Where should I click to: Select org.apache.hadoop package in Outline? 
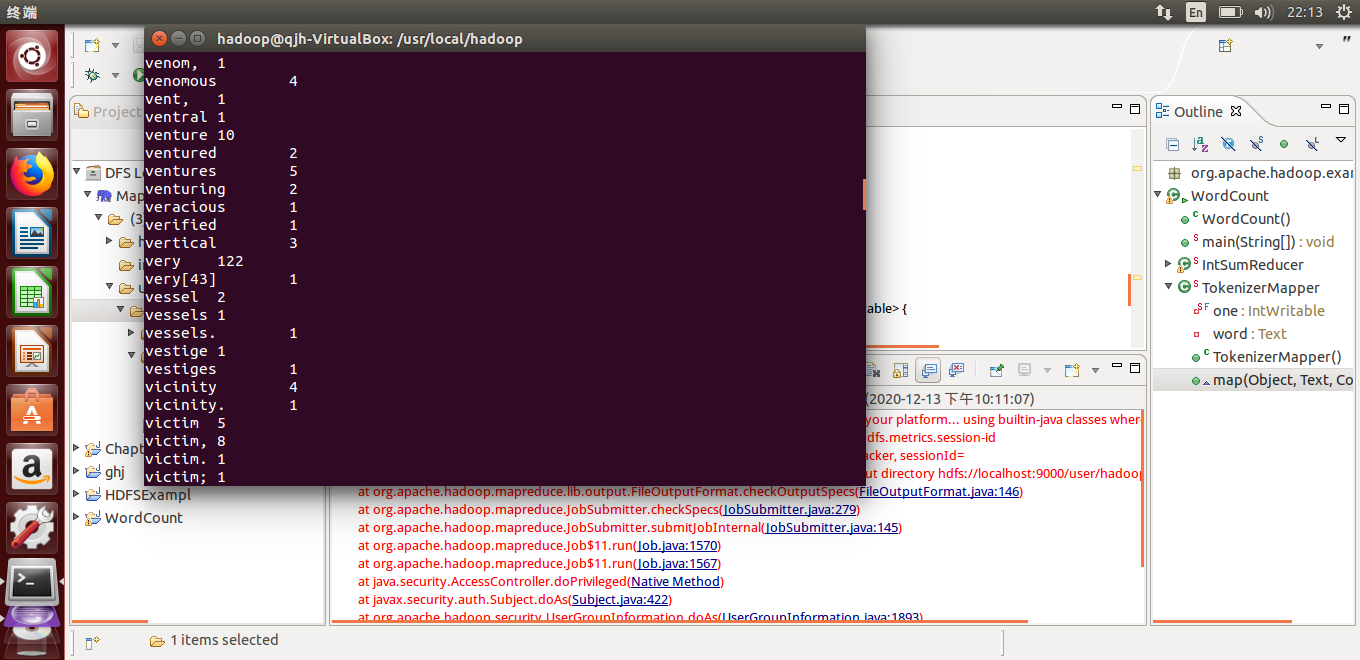[x=1260, y=173]
